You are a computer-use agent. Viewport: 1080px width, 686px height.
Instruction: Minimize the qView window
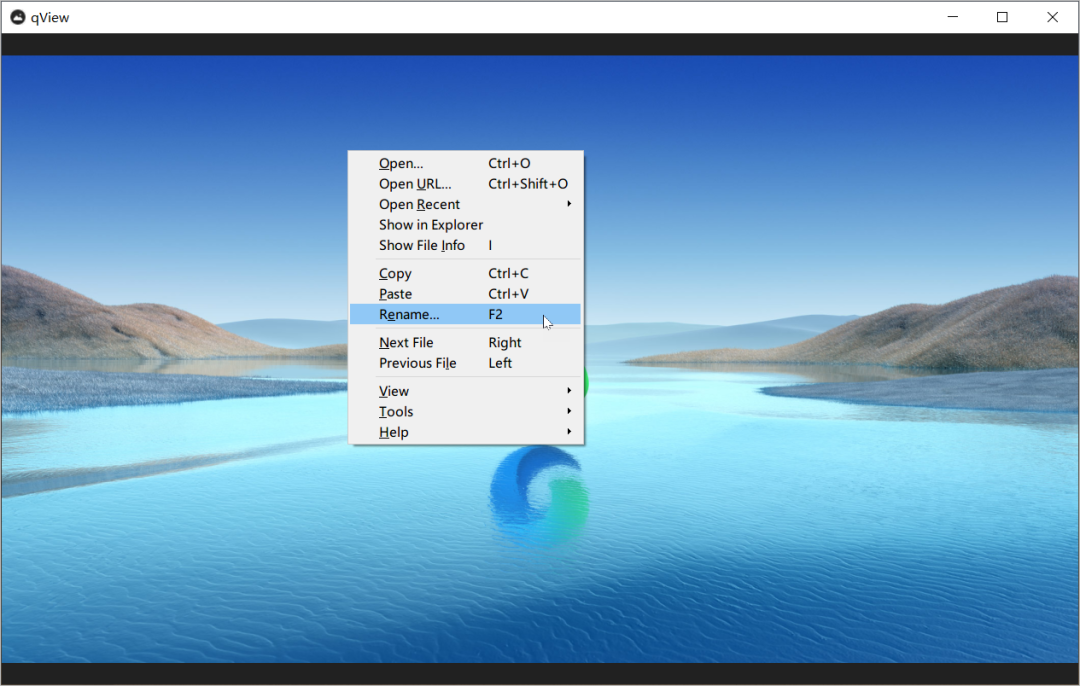(x=952, y=17)
